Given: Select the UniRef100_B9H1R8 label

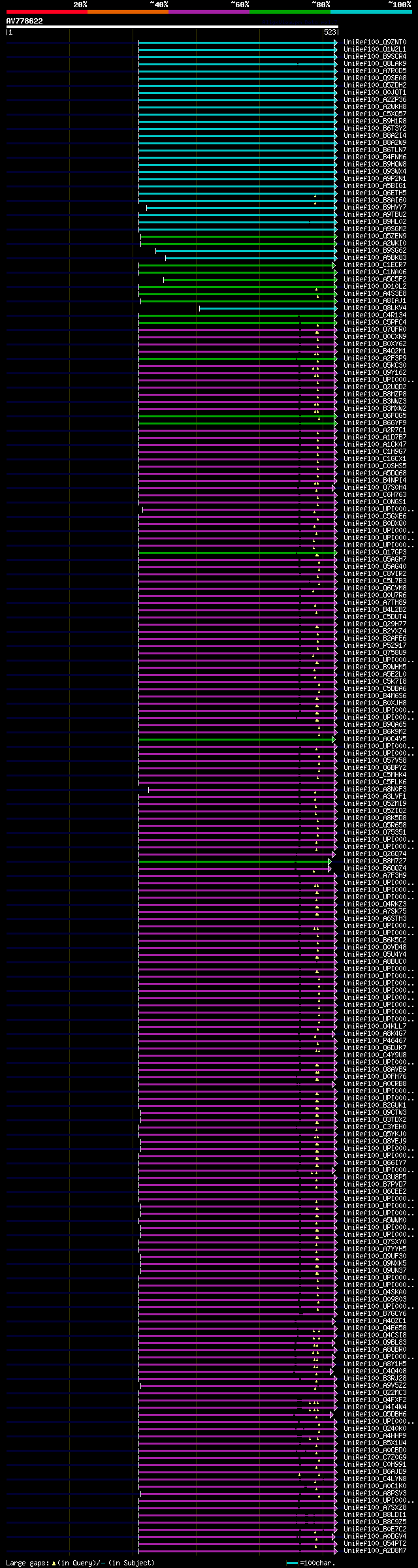Looking at the screenshot, I should click(x=375, y=121).
